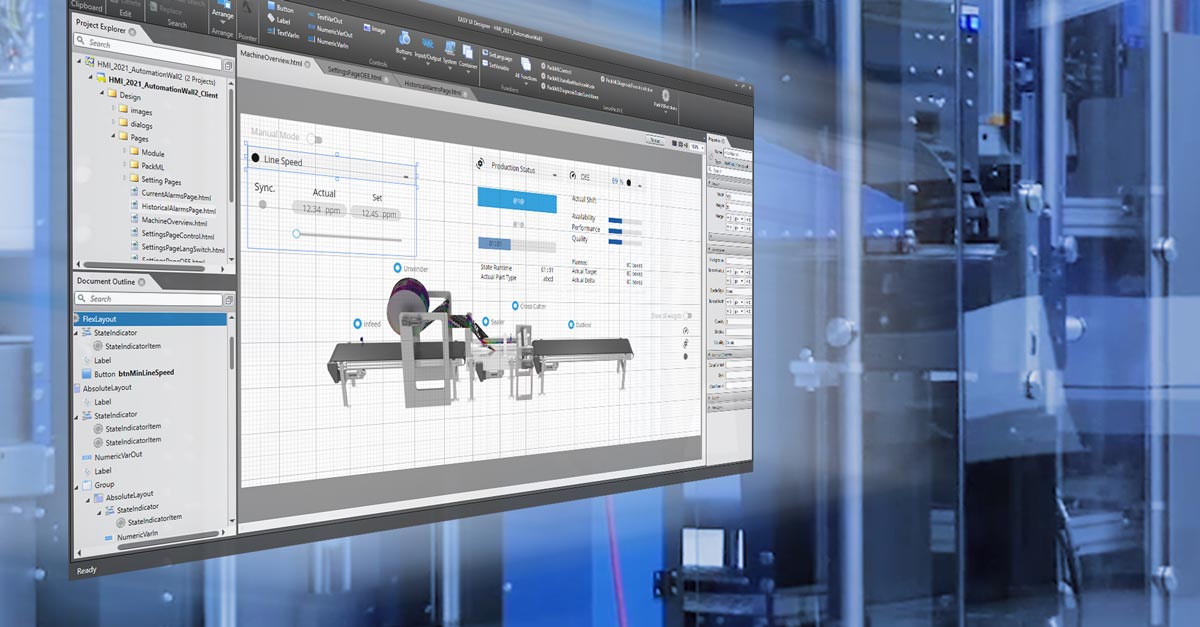The height and width of the screenshot is (627, 1200).
Task: Select Button btnMinLineSpeed in outline
Action: pyautogui.click(x=126, y=373)
